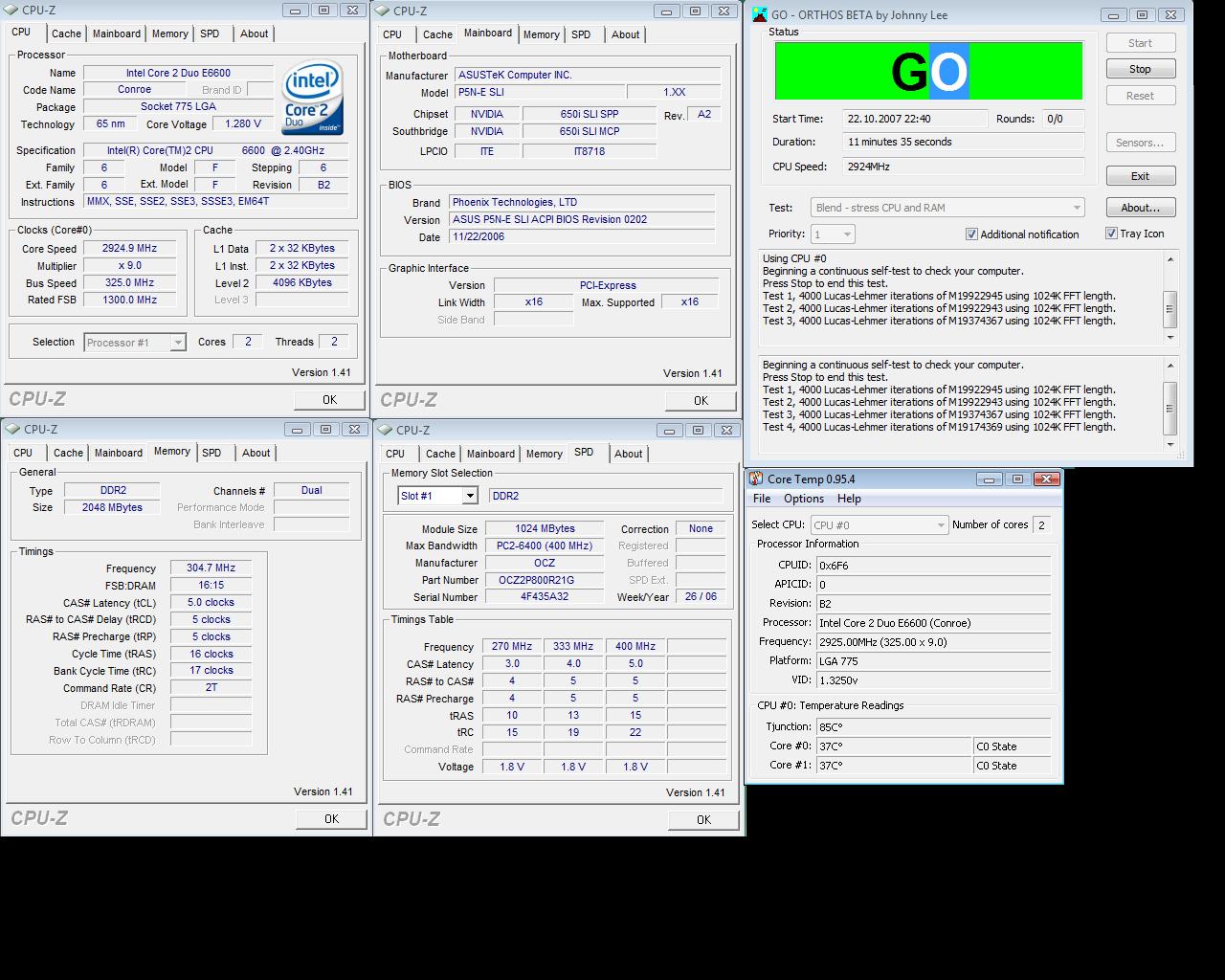
Task: Minimize the CPU-Z SPD window
Action: (669, 430)
